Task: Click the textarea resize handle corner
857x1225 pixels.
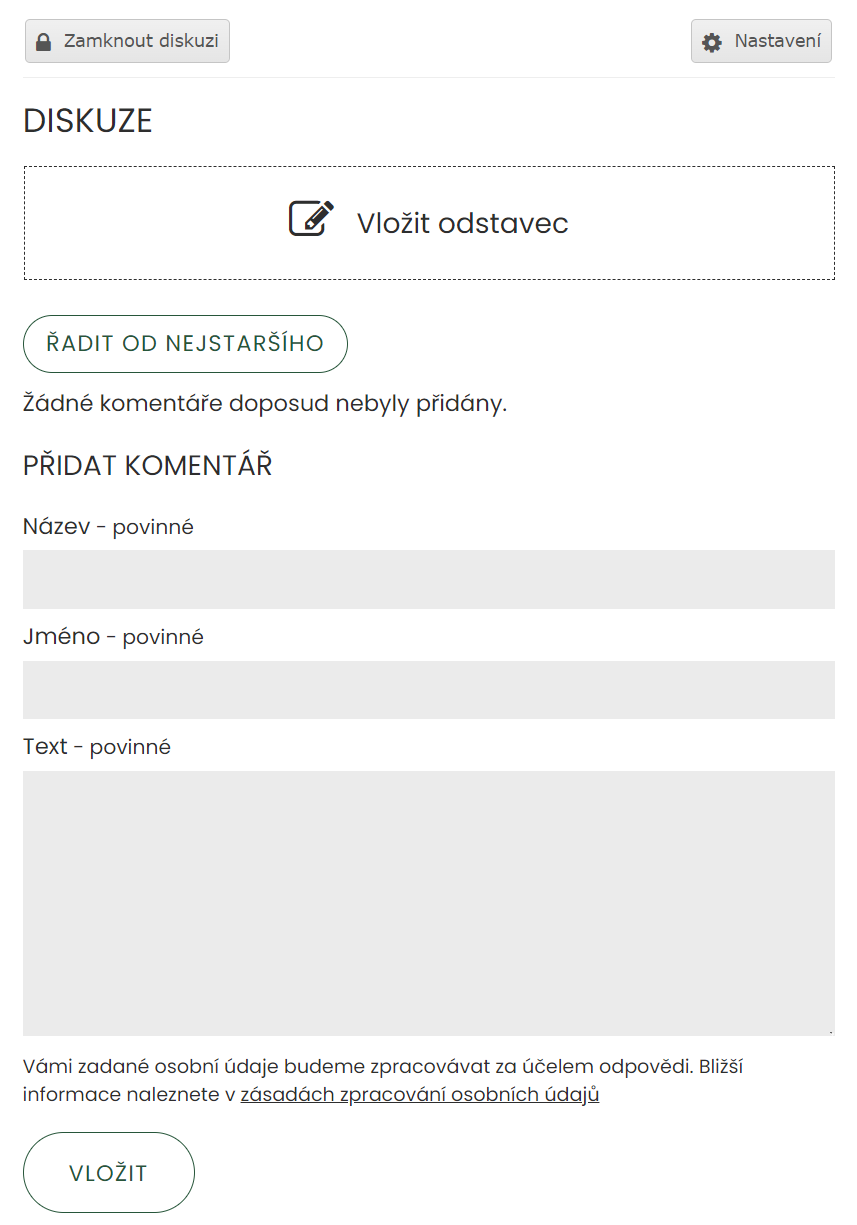Action: click(x=830, y=1031)
